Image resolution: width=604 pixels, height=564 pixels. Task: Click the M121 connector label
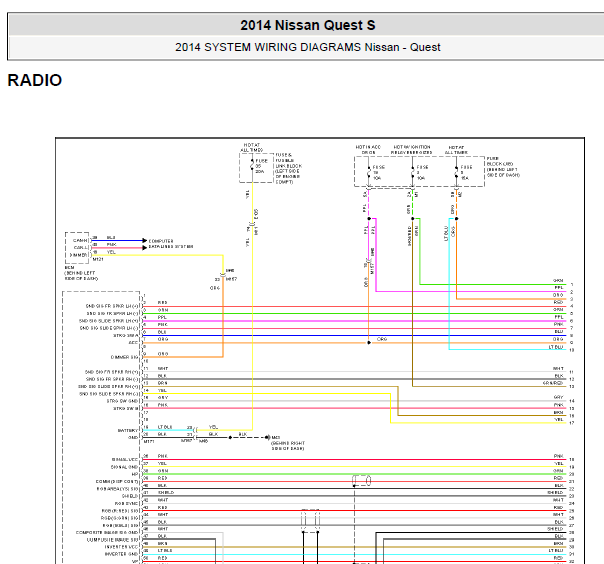98,260
